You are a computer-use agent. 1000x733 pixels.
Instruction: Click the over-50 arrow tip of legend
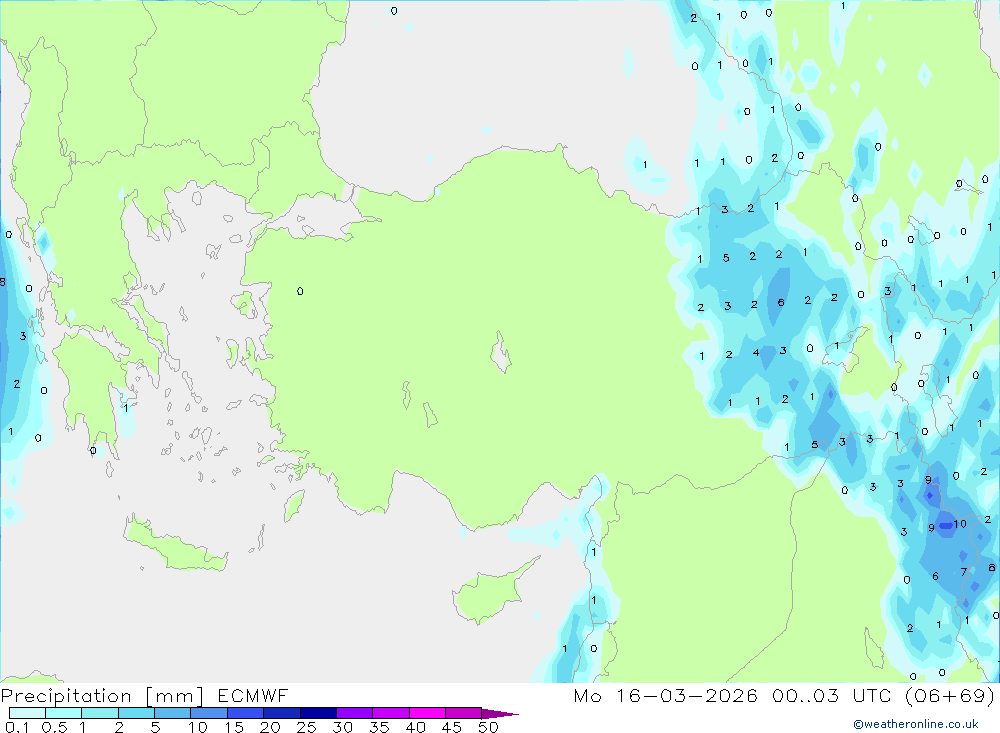click(x=500, y=714)
